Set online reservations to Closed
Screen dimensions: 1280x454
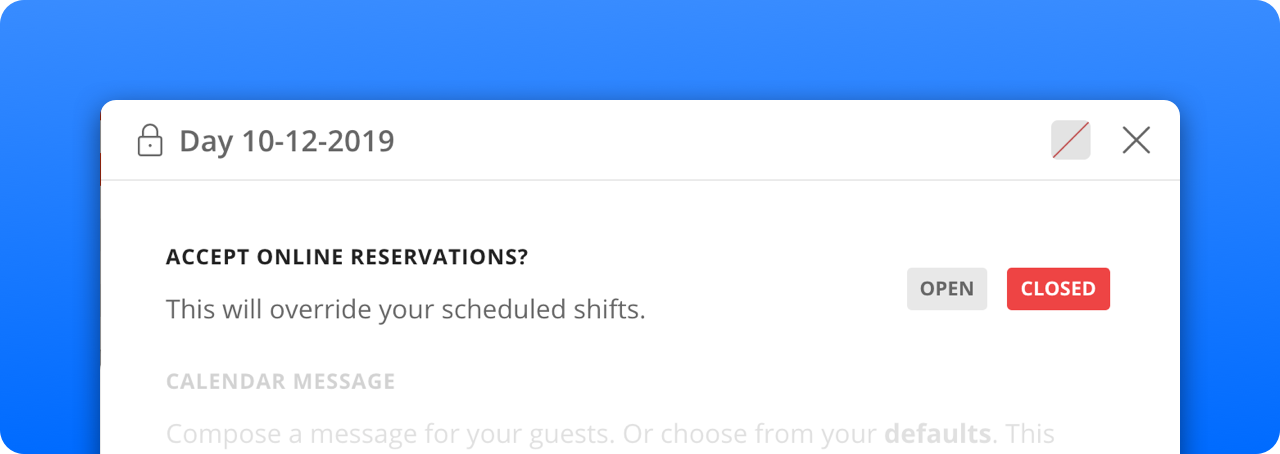(1058, 289)
